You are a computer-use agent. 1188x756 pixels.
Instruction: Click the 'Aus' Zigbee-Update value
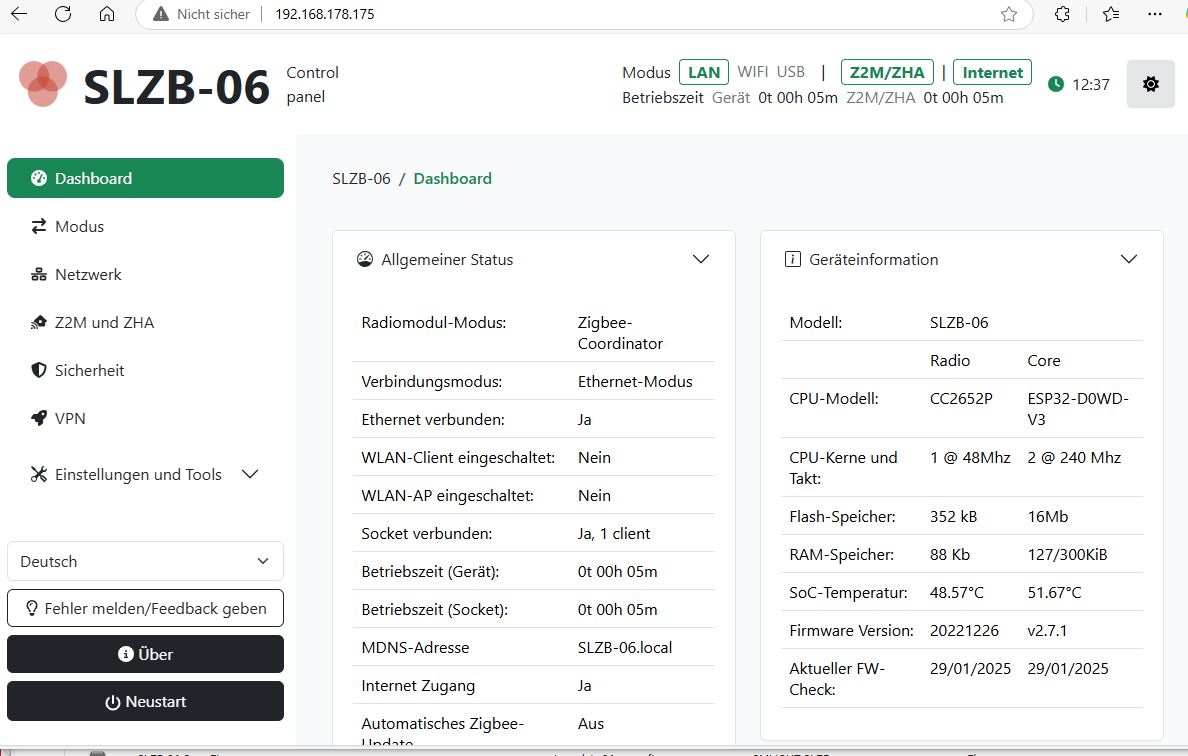pos(590,723)
